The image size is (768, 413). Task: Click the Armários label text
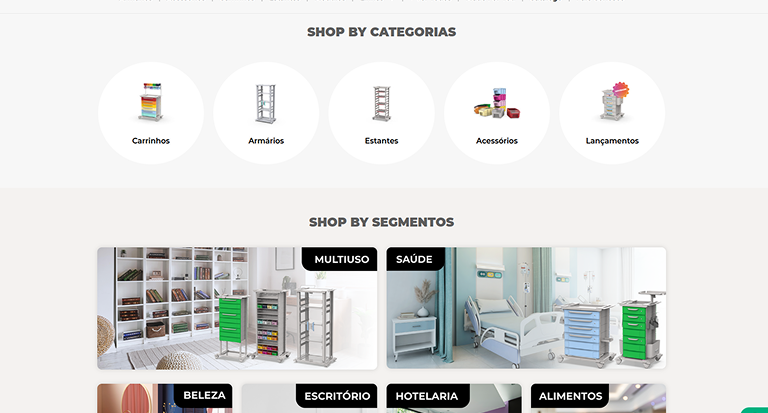tap(266, 141)
